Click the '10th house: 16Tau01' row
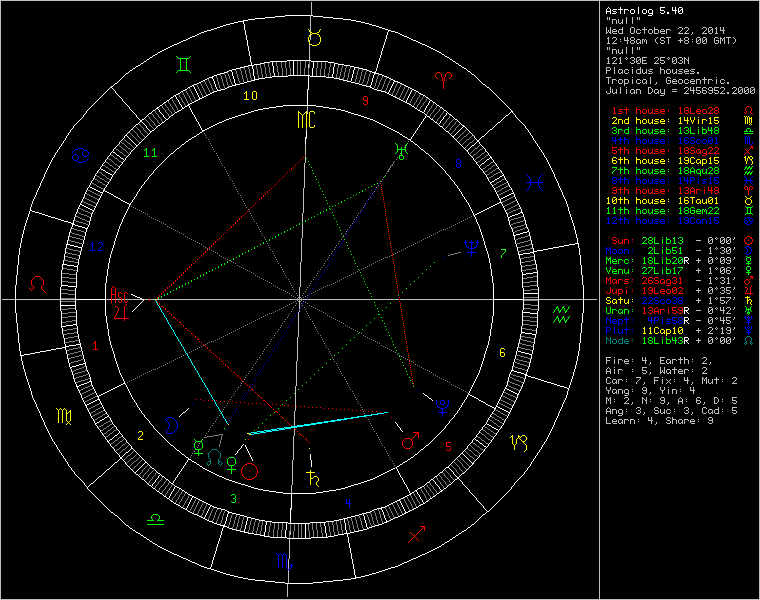The image size is (760, 600). [x=663, y=201]
